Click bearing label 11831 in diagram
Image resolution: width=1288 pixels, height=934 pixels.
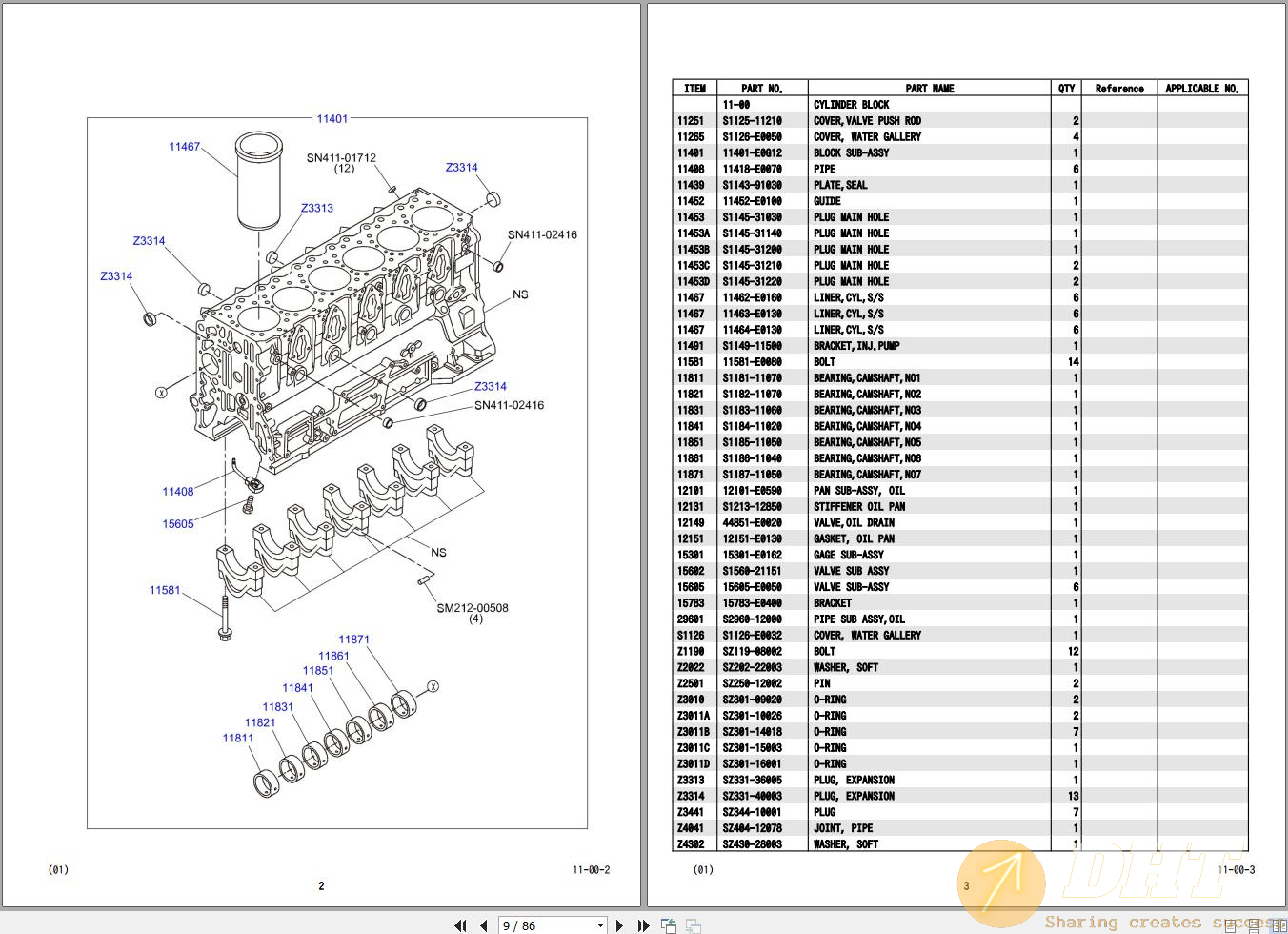pyautogui.click(x=278, y=707)
